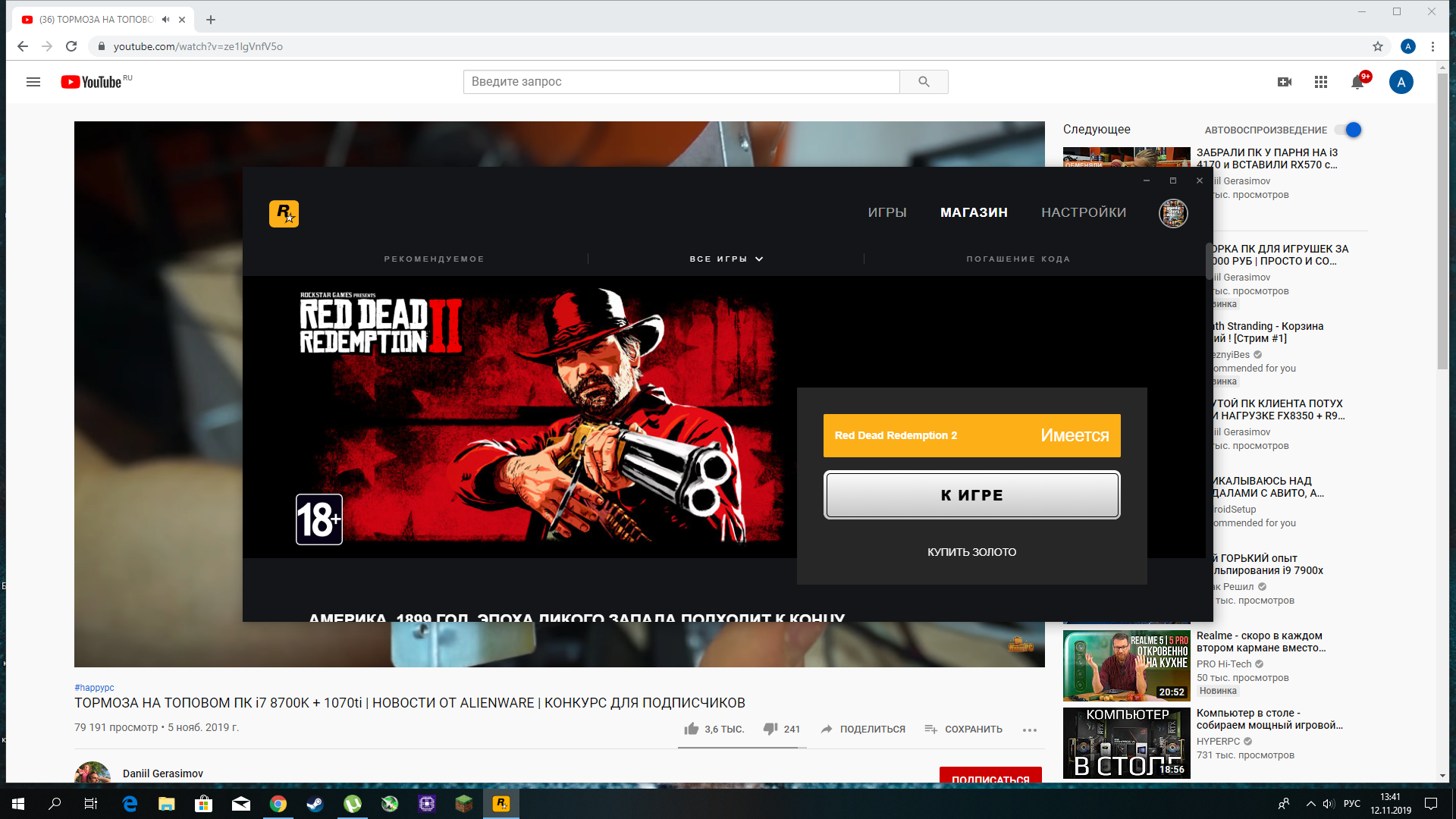1456x819 pixels.
Task: Open the НАСТРОЙКИ tab
Action: point(1083,212)
